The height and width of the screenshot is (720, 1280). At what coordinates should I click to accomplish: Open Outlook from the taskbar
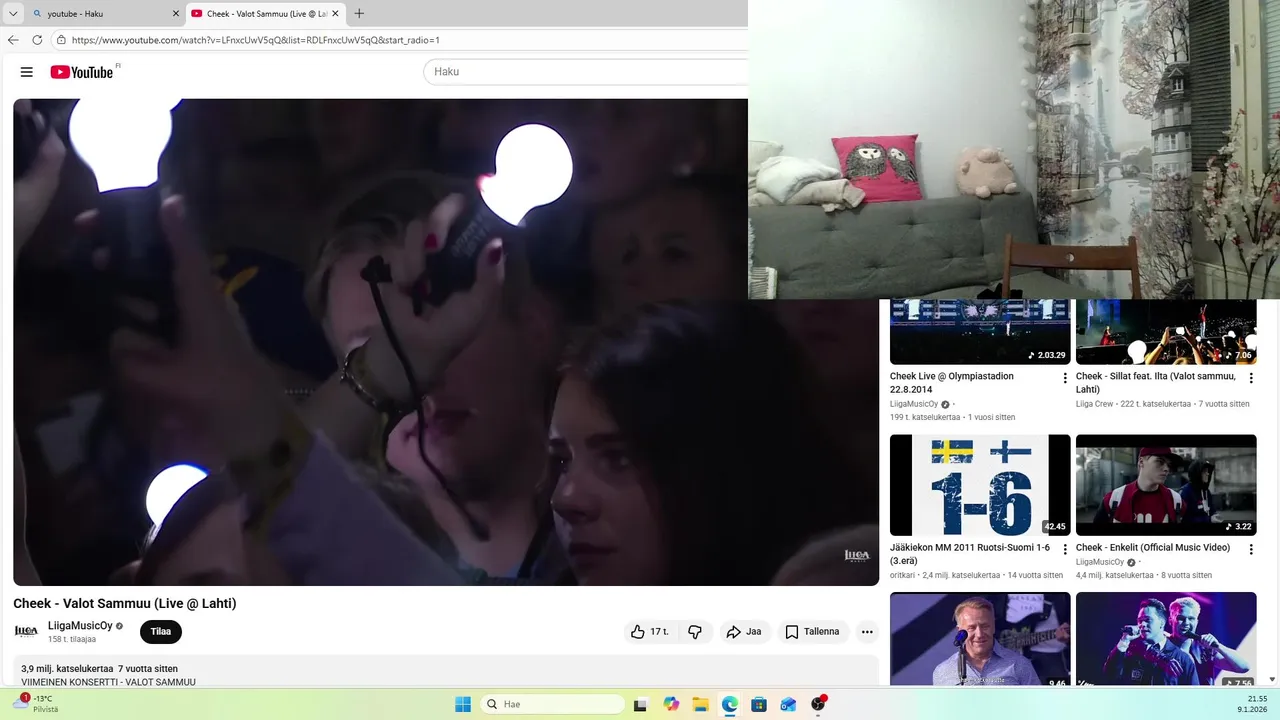(789, 704)
